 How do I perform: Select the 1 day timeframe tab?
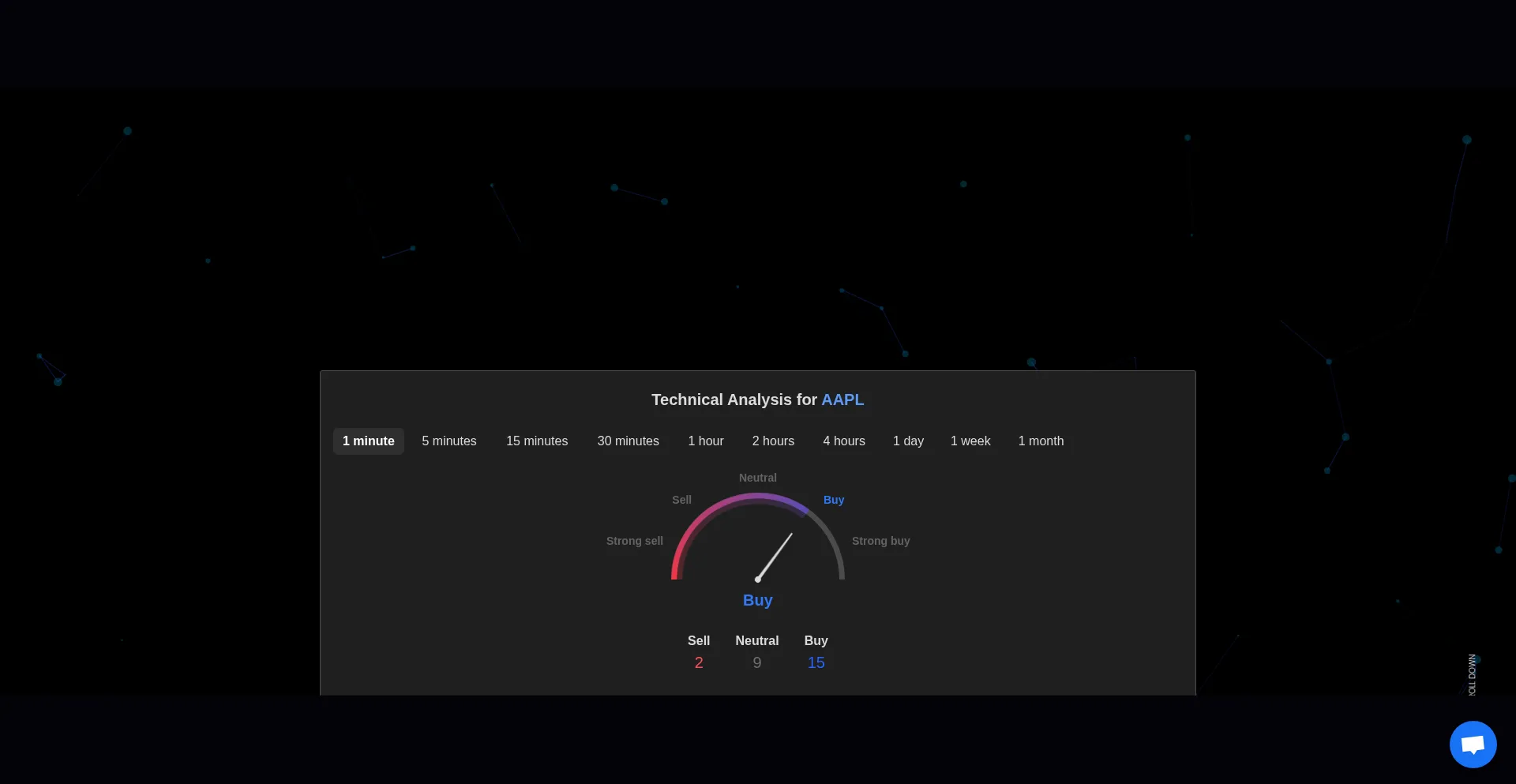tap(908, 441)
